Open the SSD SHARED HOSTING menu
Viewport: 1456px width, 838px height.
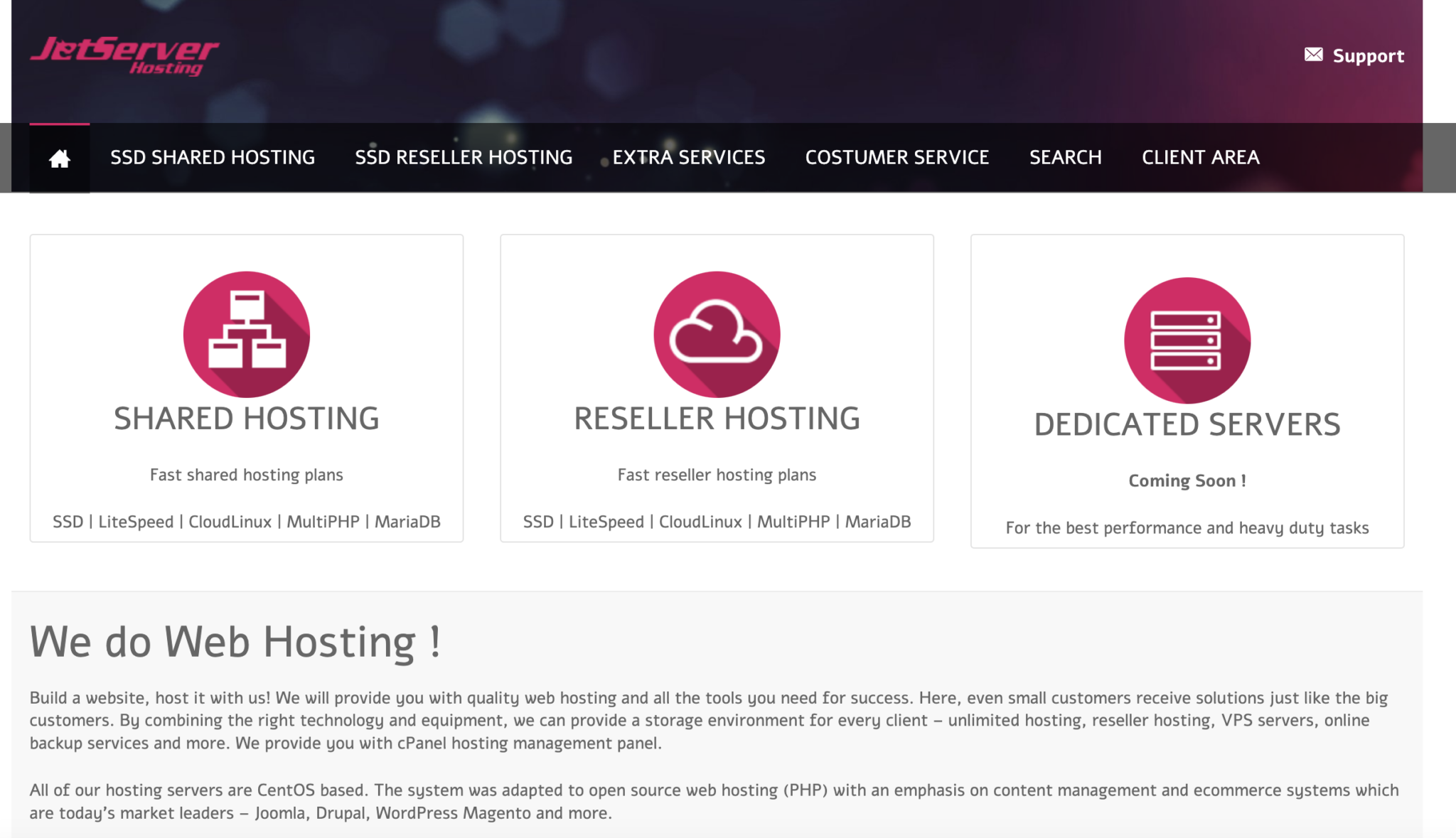pos(213,157)
